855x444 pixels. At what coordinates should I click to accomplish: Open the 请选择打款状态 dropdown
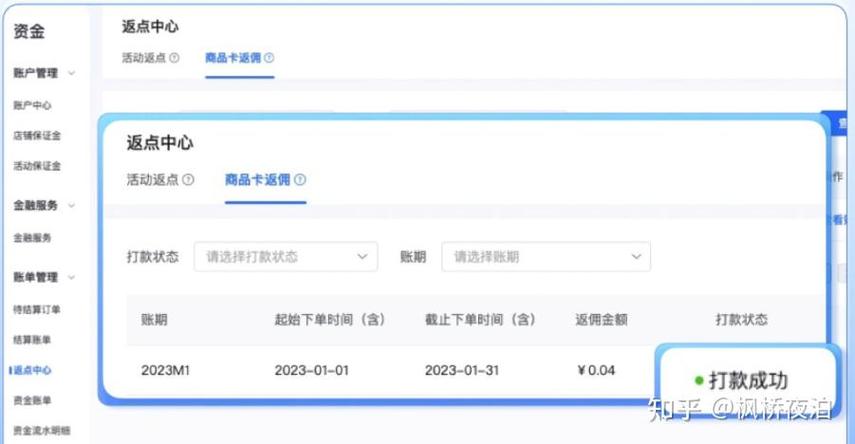286,256
